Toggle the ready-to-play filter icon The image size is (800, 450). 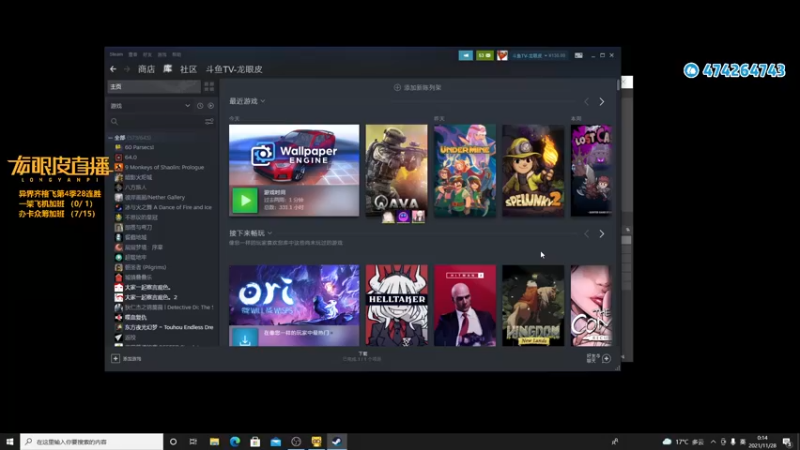211,106
